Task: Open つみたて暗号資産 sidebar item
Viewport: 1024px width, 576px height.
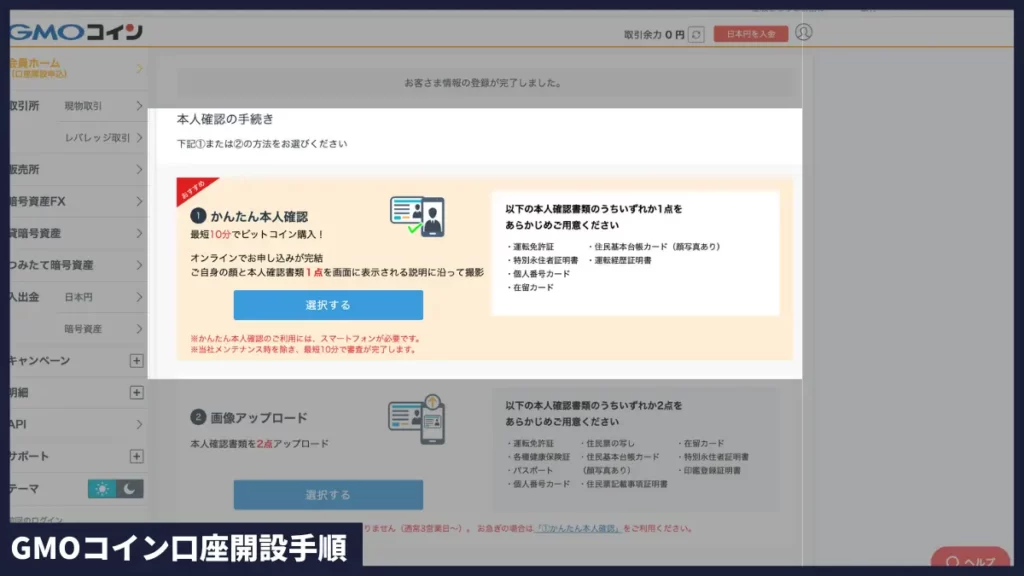Action: click(x=51, y=265)
